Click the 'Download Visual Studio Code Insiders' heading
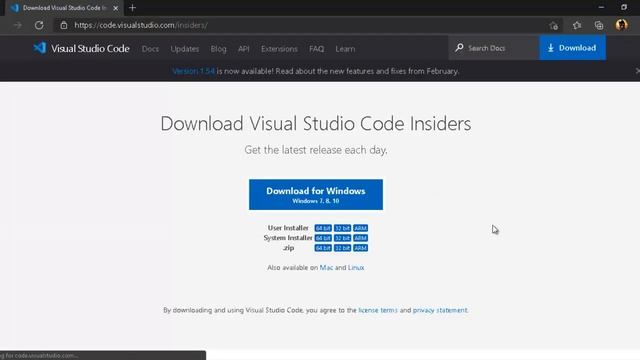 tap(316, 123)
